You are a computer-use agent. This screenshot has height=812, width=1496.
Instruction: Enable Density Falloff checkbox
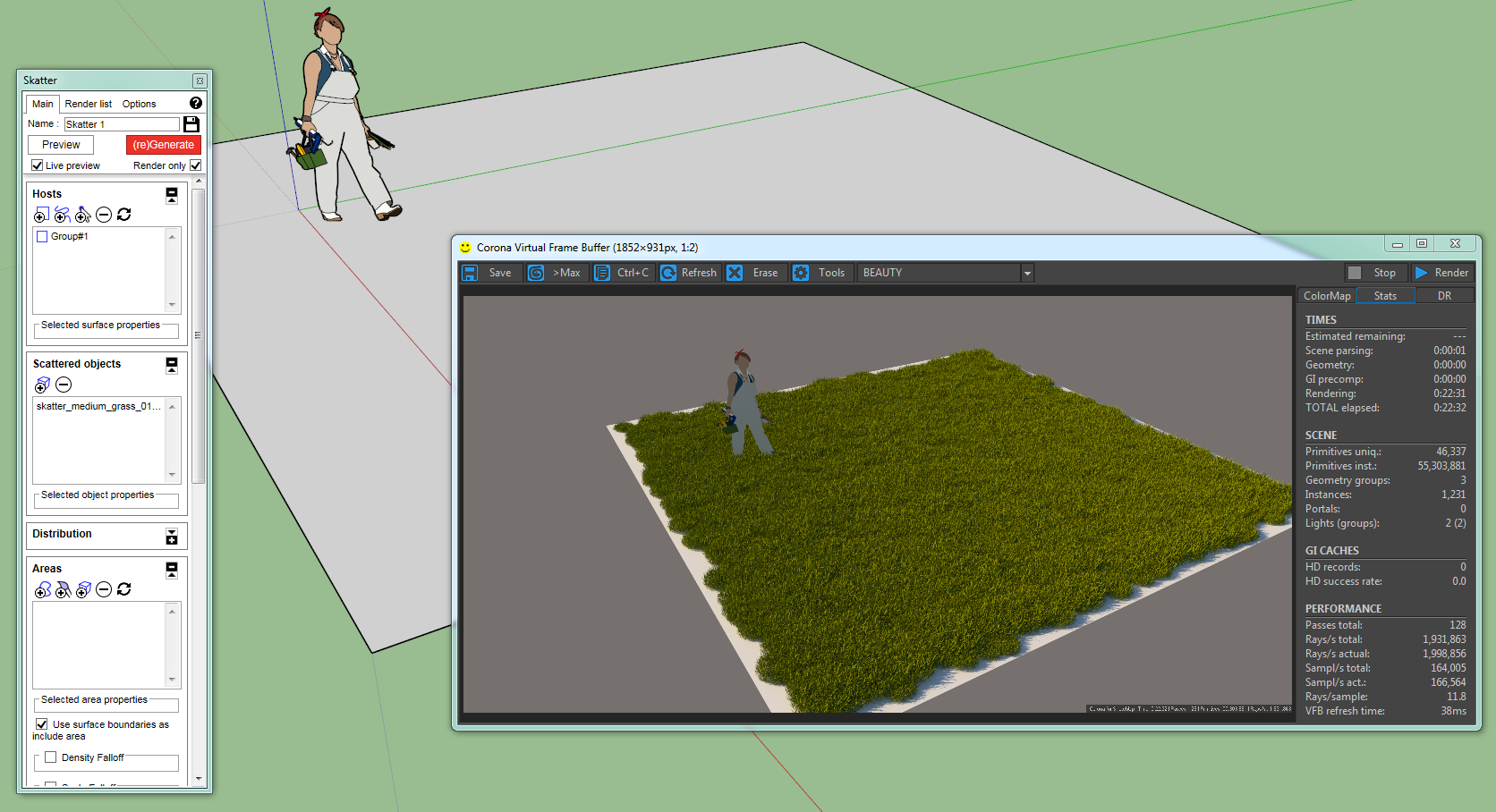[51, 757]
